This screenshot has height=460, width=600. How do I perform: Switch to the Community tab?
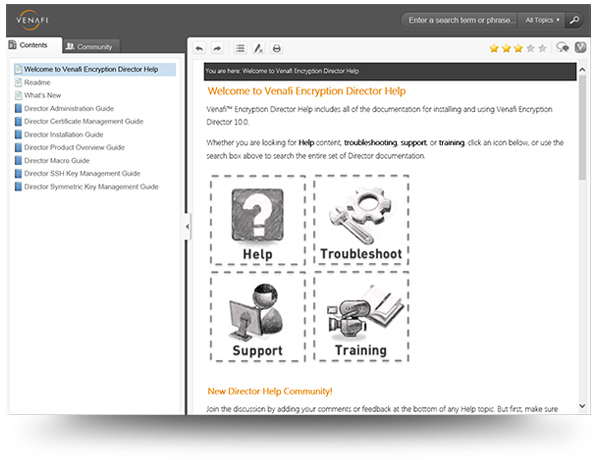point(91,47)
